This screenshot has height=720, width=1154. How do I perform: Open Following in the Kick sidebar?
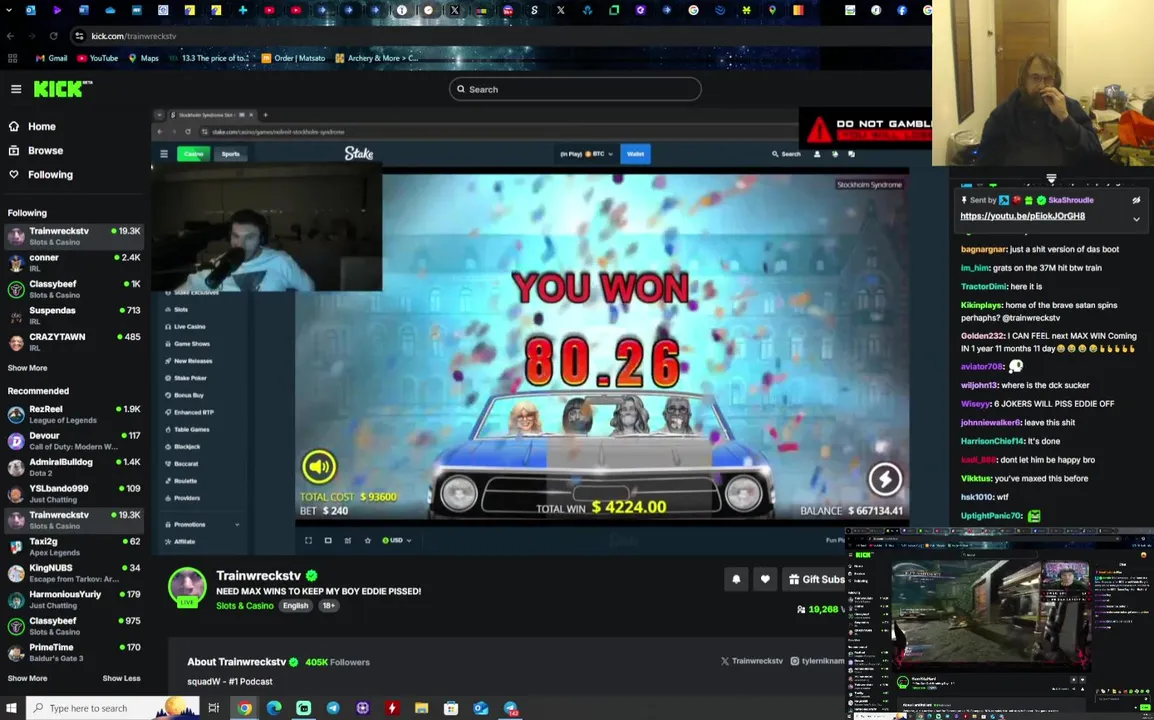coord(50,174)
